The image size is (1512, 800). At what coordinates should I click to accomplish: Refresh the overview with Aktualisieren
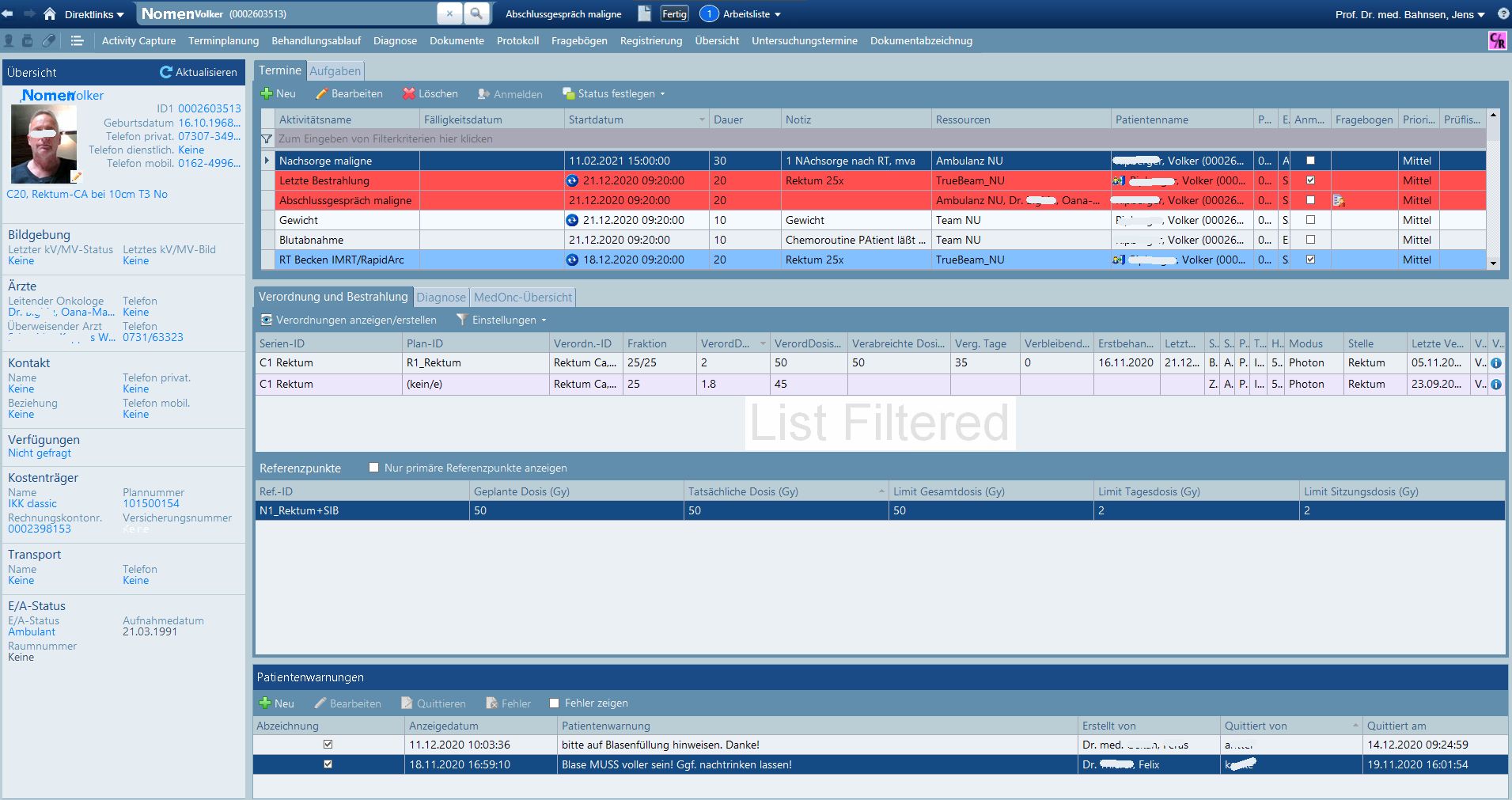(199, 72)
